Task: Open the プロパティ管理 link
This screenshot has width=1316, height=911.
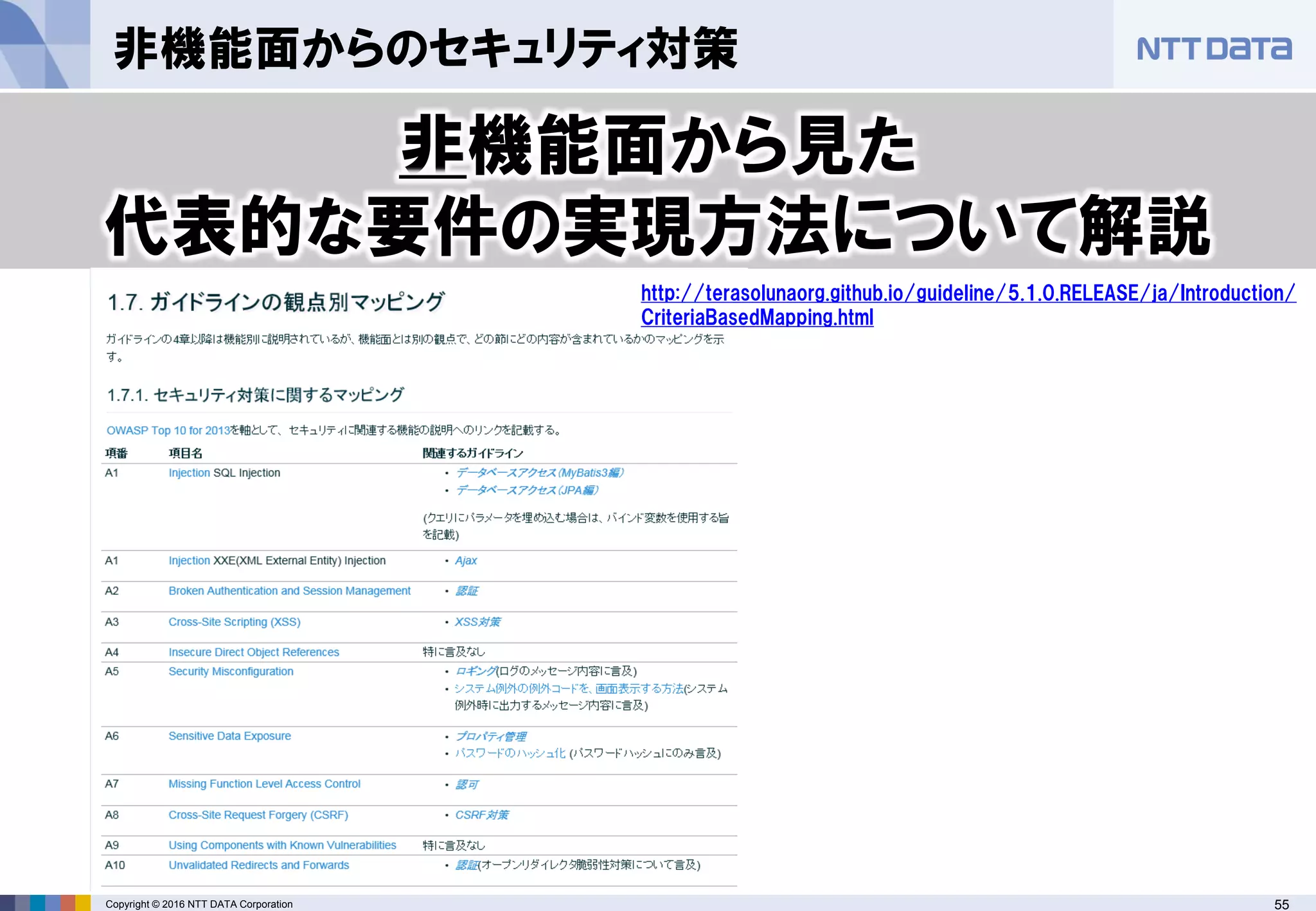Action: [491, 736]
